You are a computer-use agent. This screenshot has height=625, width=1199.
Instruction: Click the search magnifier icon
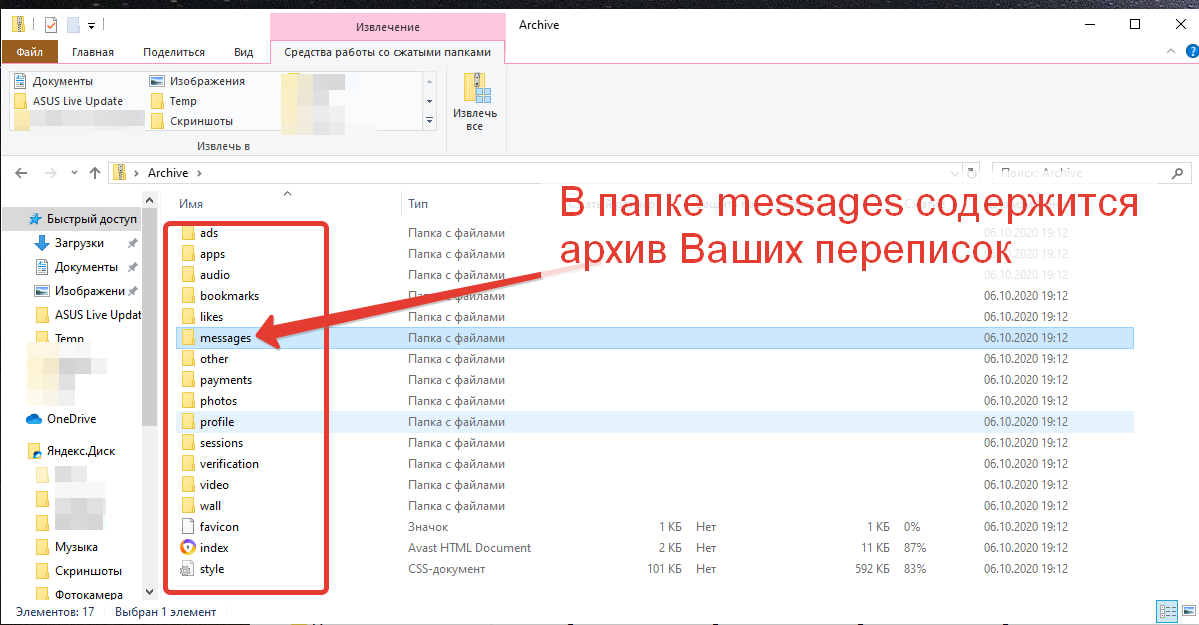pos(1177,174)
